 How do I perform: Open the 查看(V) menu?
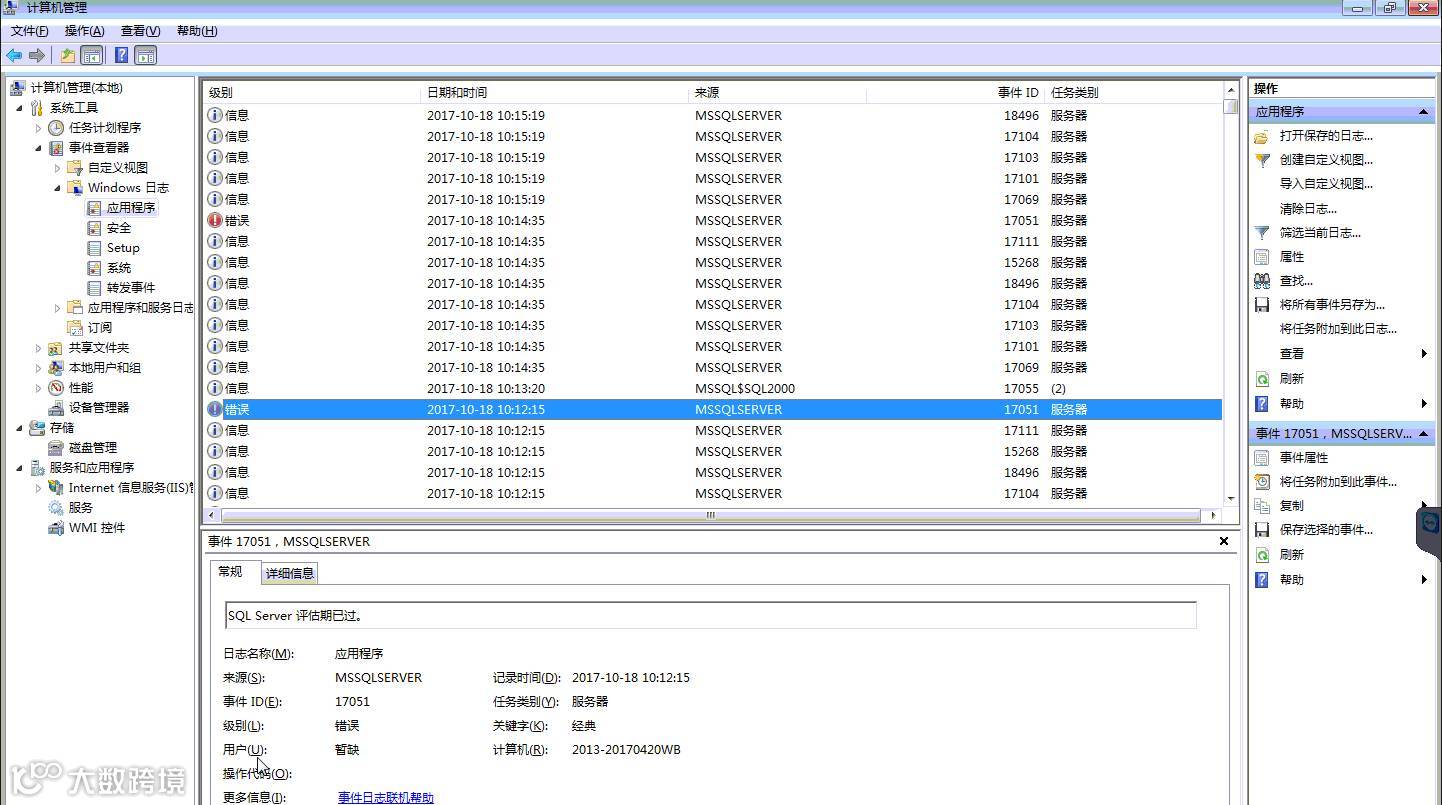[140, 31]
